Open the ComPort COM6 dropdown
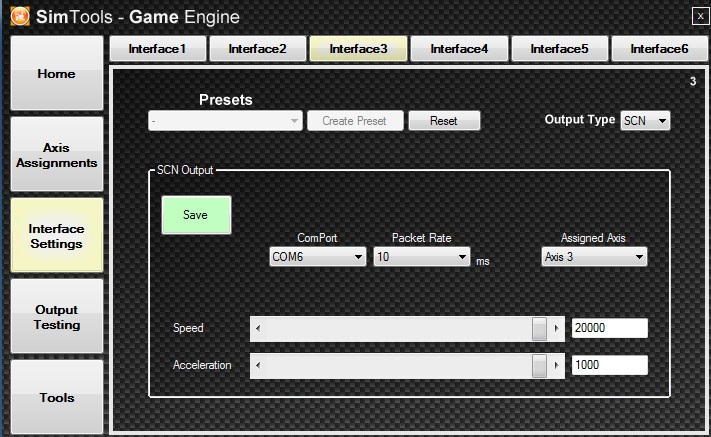 [x=317, y=257]
